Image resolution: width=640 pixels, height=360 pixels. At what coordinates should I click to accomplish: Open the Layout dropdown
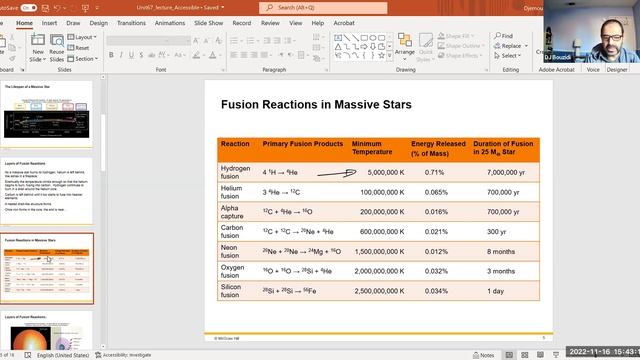click(x=82, y=37)
